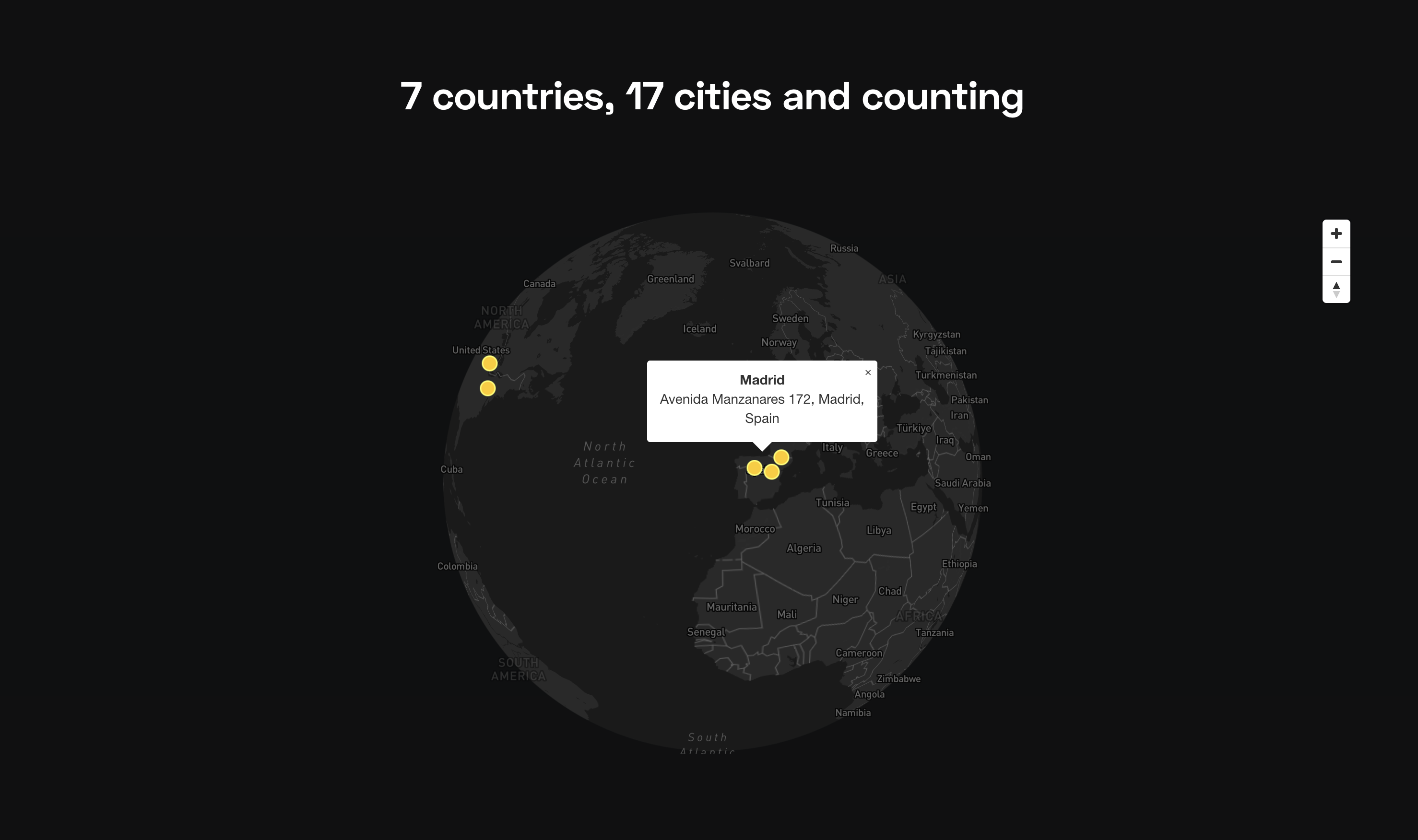Image resolution: width=1418 pixels, height=840 pixels.
Task: Click the Canada label on the globe
Action: (x=539, y=283)
